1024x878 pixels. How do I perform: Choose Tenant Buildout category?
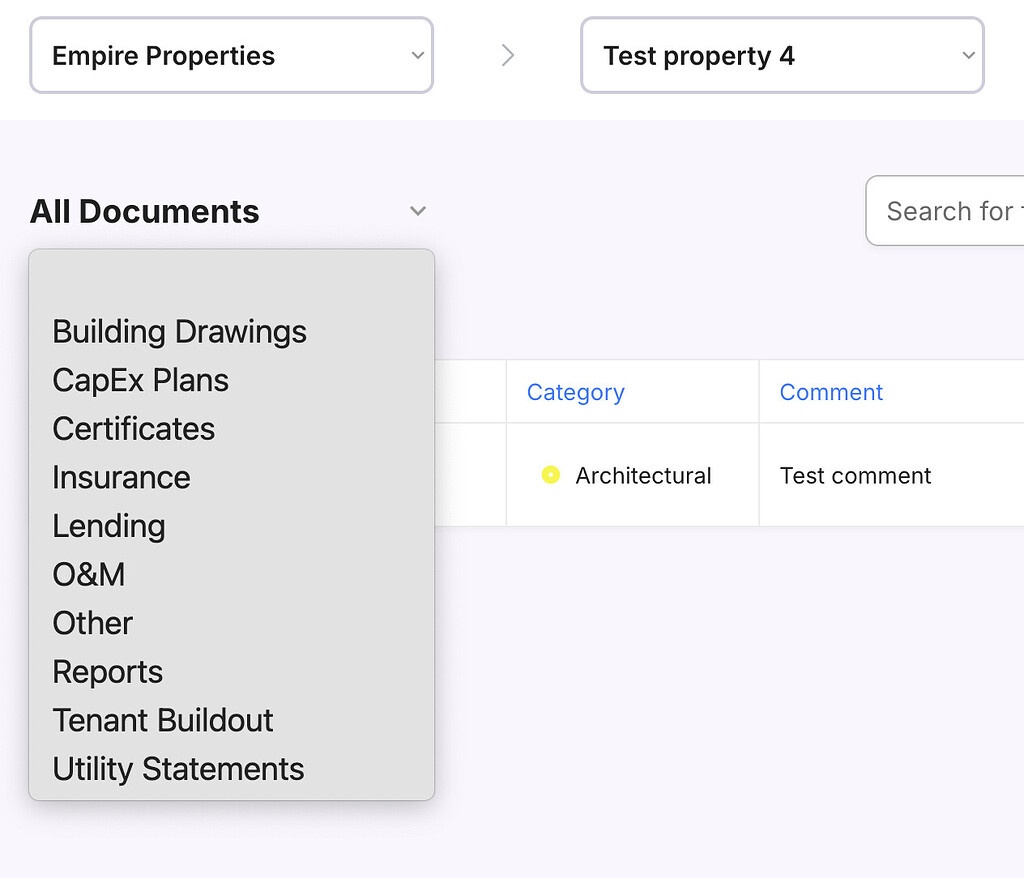click(x=162, y=720)
